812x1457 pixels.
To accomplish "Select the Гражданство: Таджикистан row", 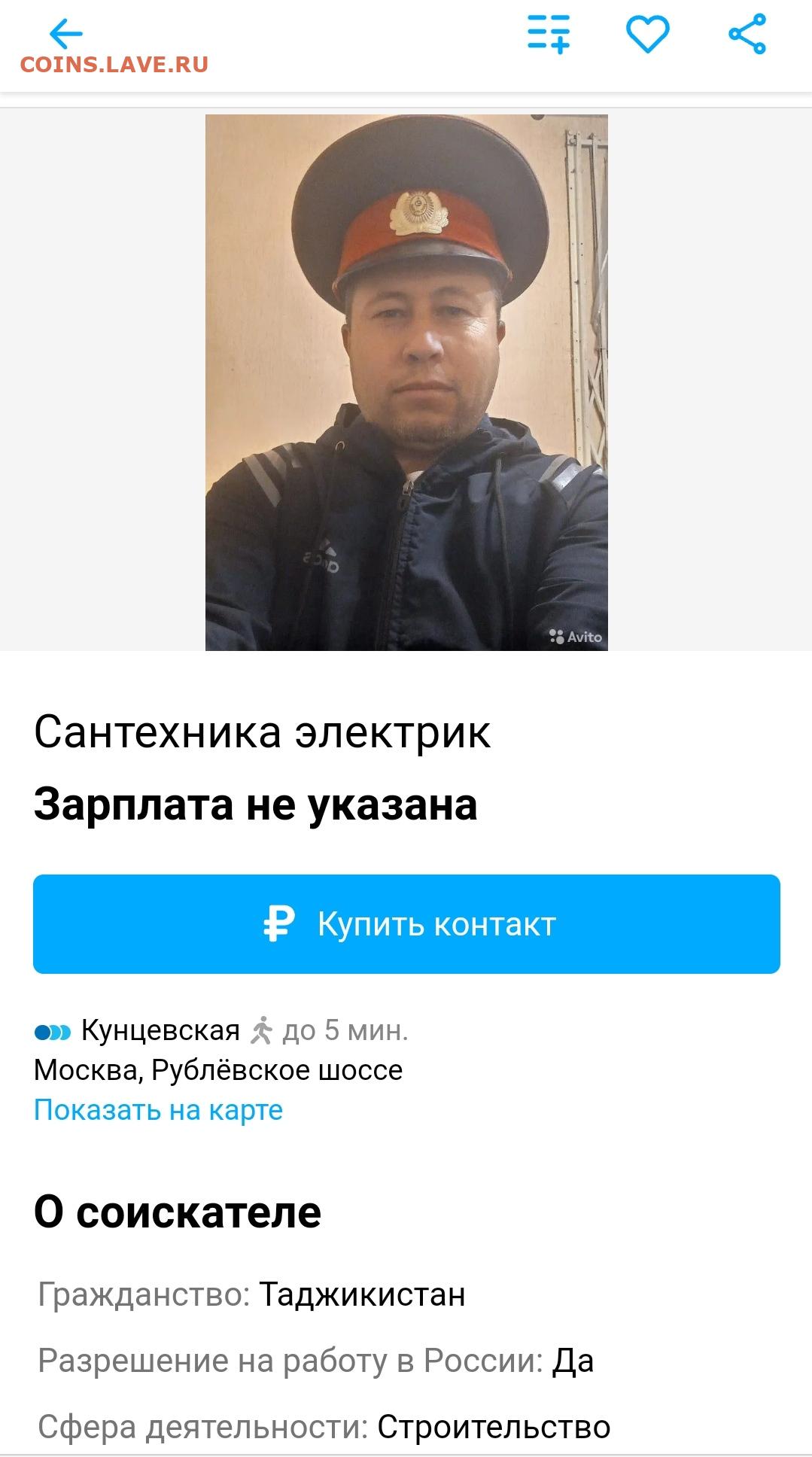I will (x=252, y=1294).
